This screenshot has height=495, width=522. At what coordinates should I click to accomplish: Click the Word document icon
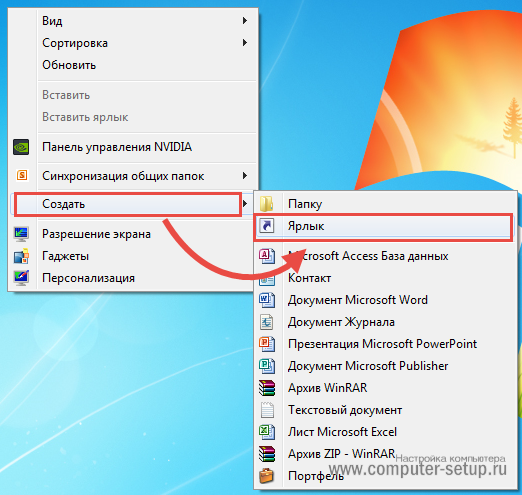coord(267,300)
